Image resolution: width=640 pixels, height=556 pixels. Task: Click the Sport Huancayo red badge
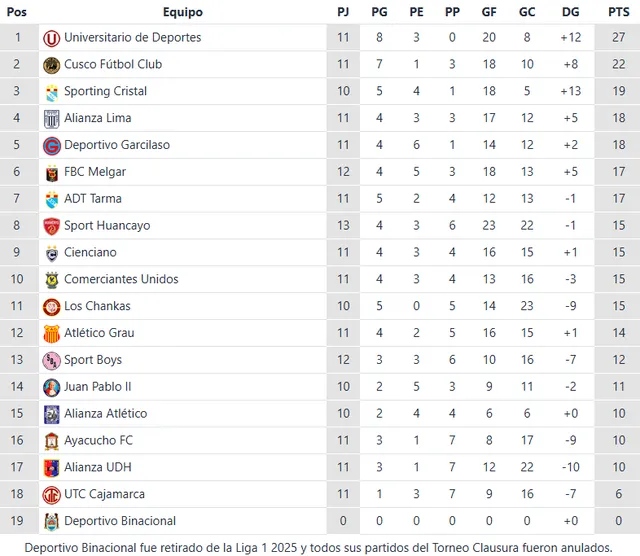52,226
